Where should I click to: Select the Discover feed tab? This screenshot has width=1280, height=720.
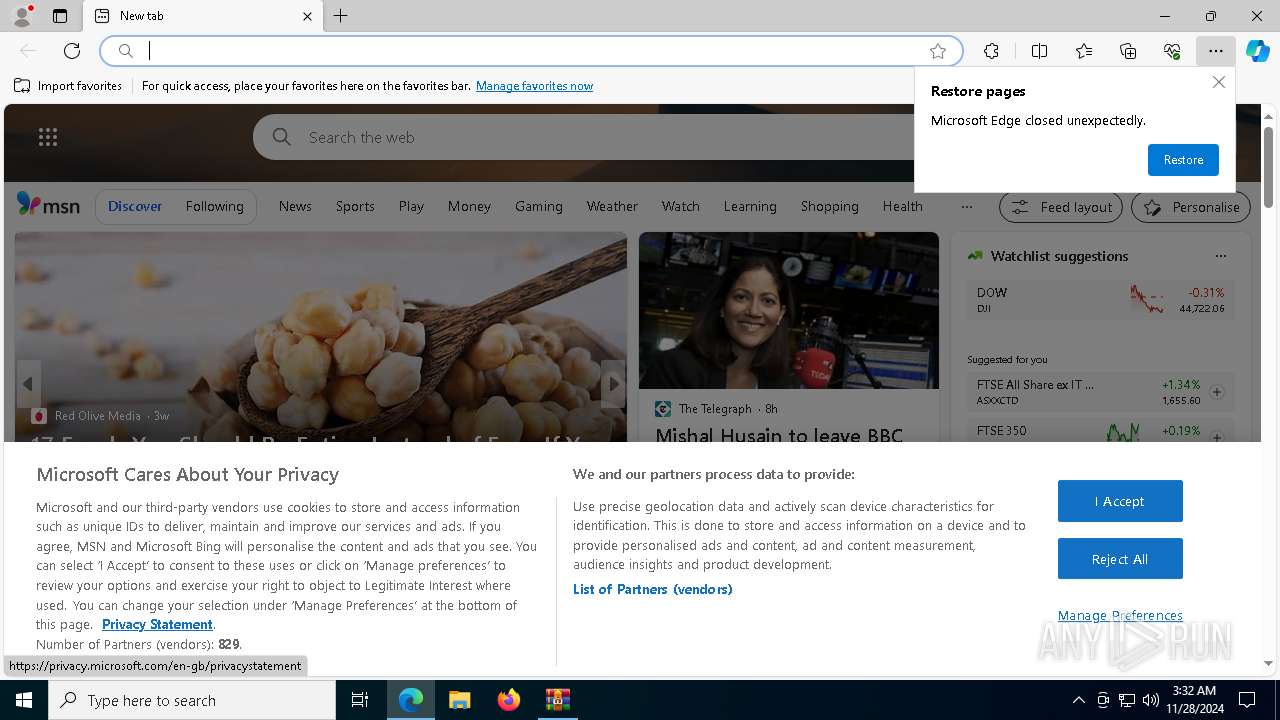[135, 206]
